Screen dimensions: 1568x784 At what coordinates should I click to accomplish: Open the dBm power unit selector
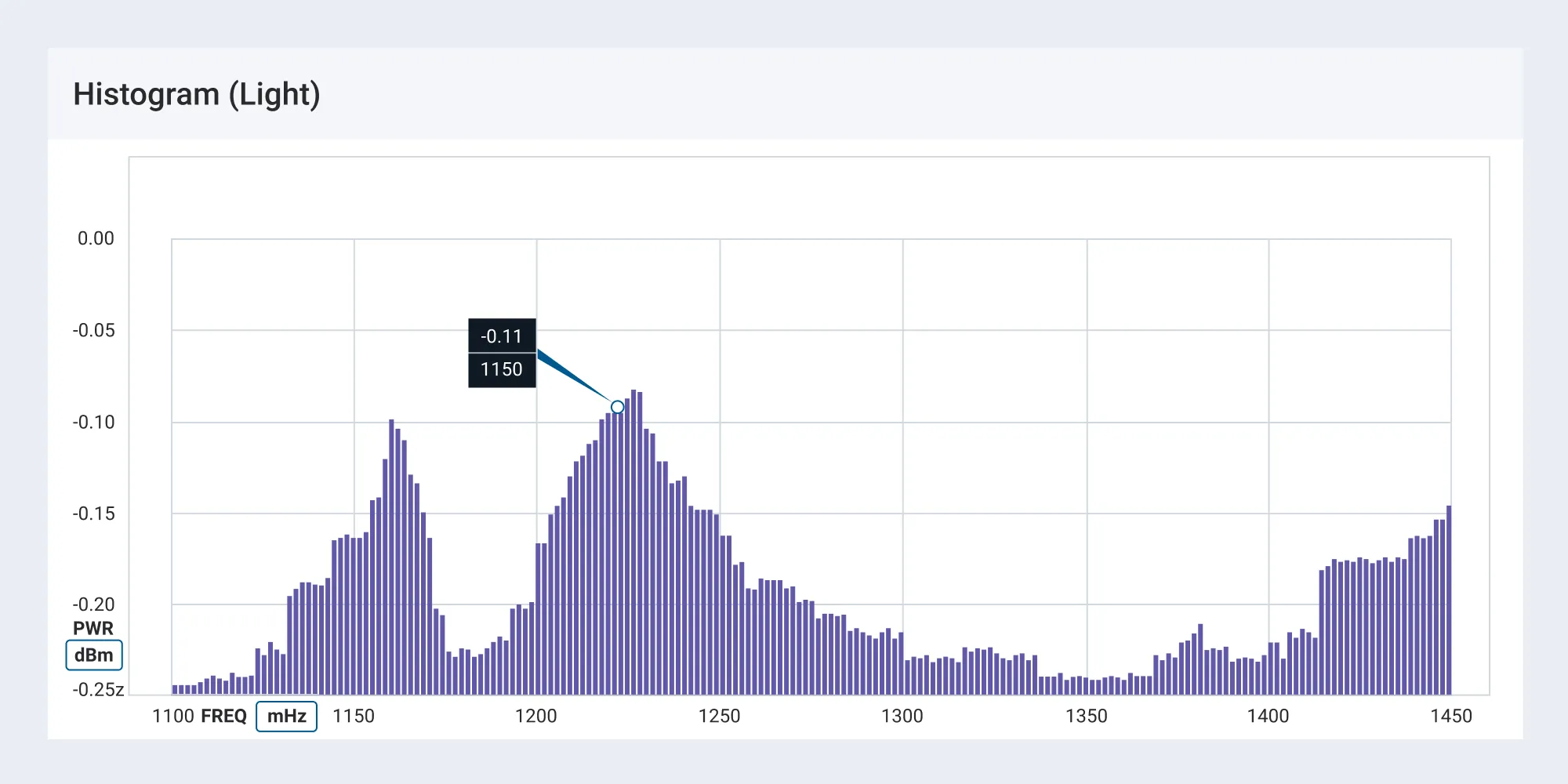coord(93,655)
